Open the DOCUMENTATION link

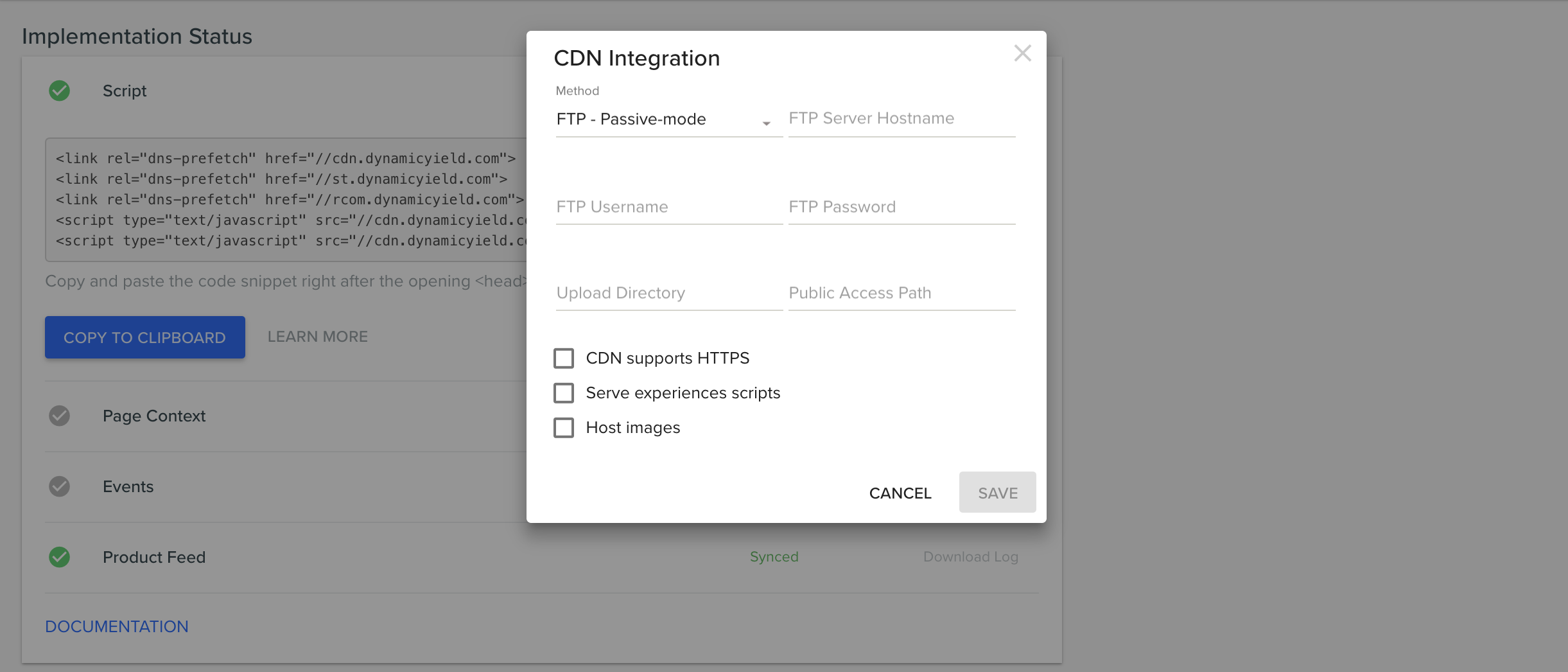pos(117,626)
